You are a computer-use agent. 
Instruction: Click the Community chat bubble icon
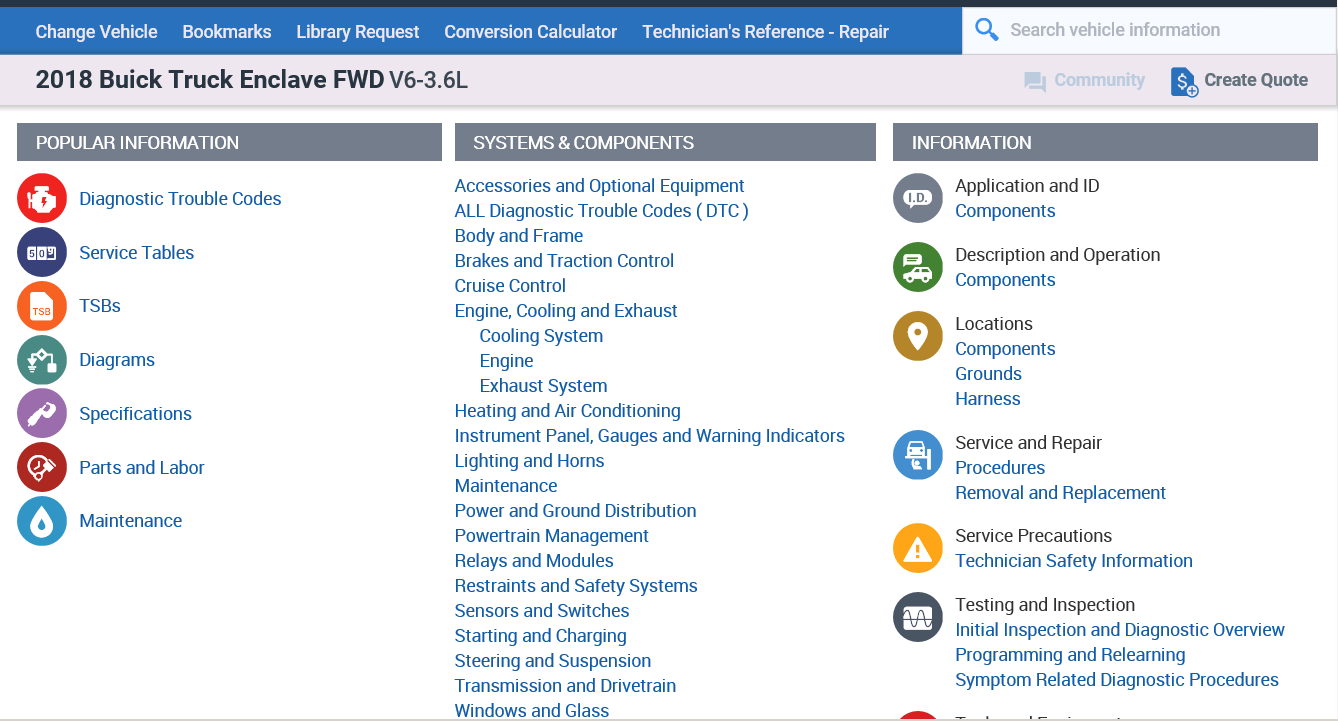pyautogui.click(x=1035, y=82)
